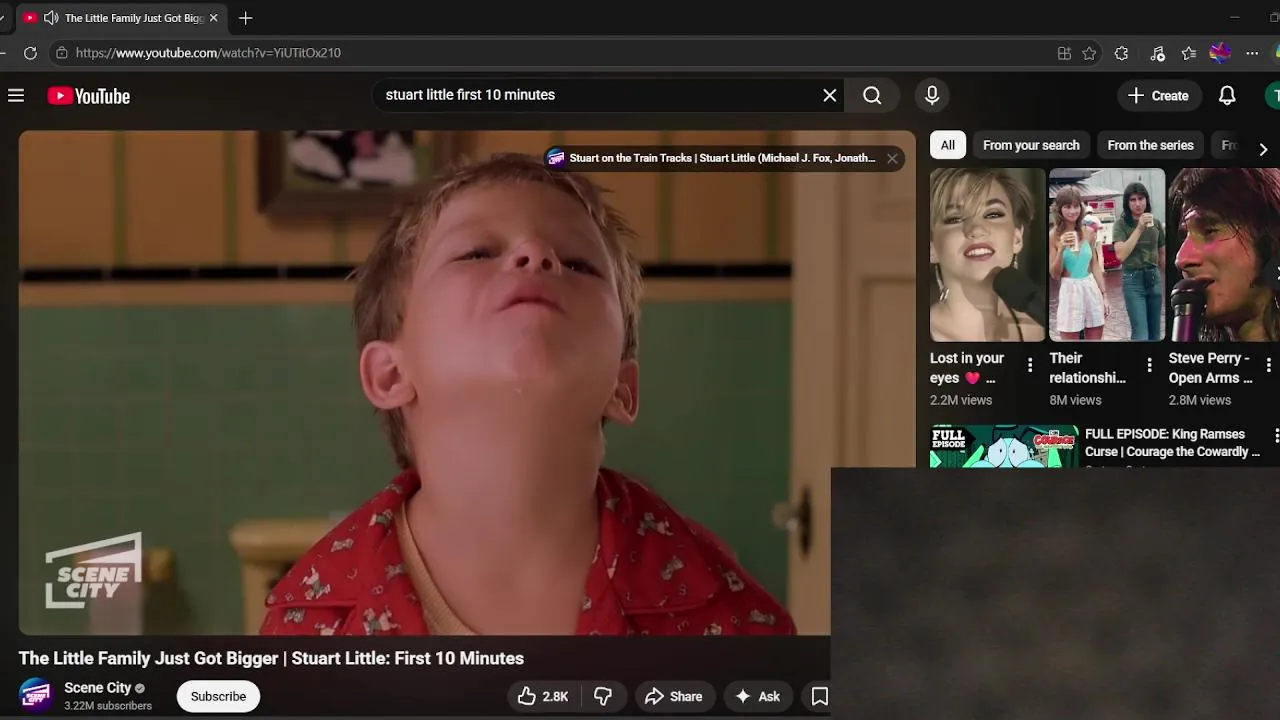Click the video title text
This screenshot has width=1280, height=720.
click(x=271, y=658)
